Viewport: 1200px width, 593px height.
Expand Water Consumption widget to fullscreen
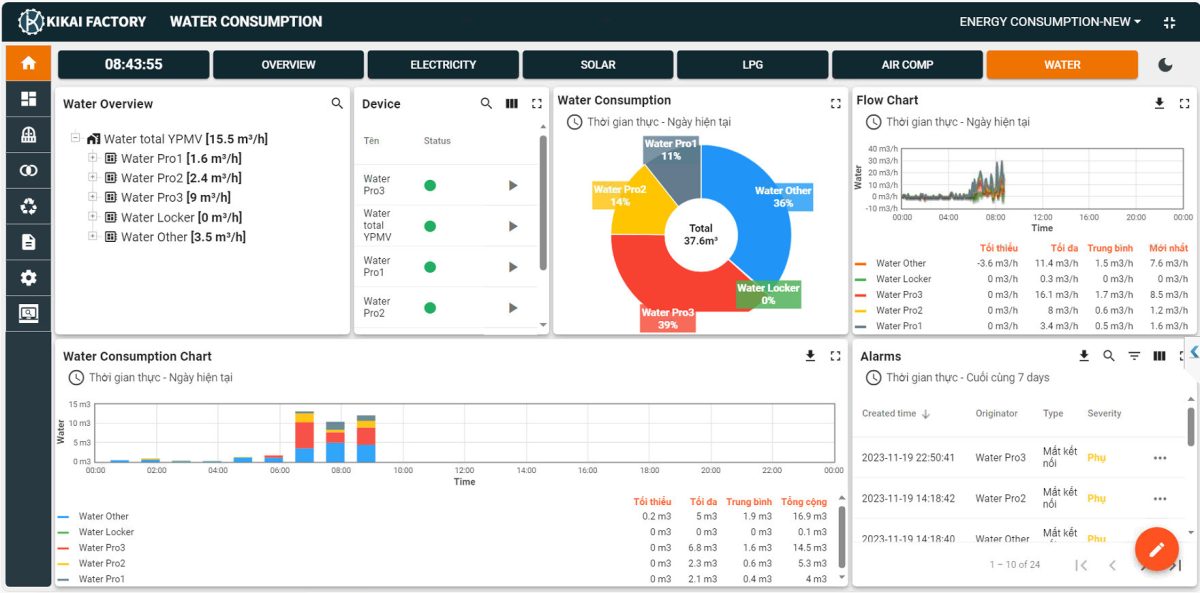coord(836,104)
